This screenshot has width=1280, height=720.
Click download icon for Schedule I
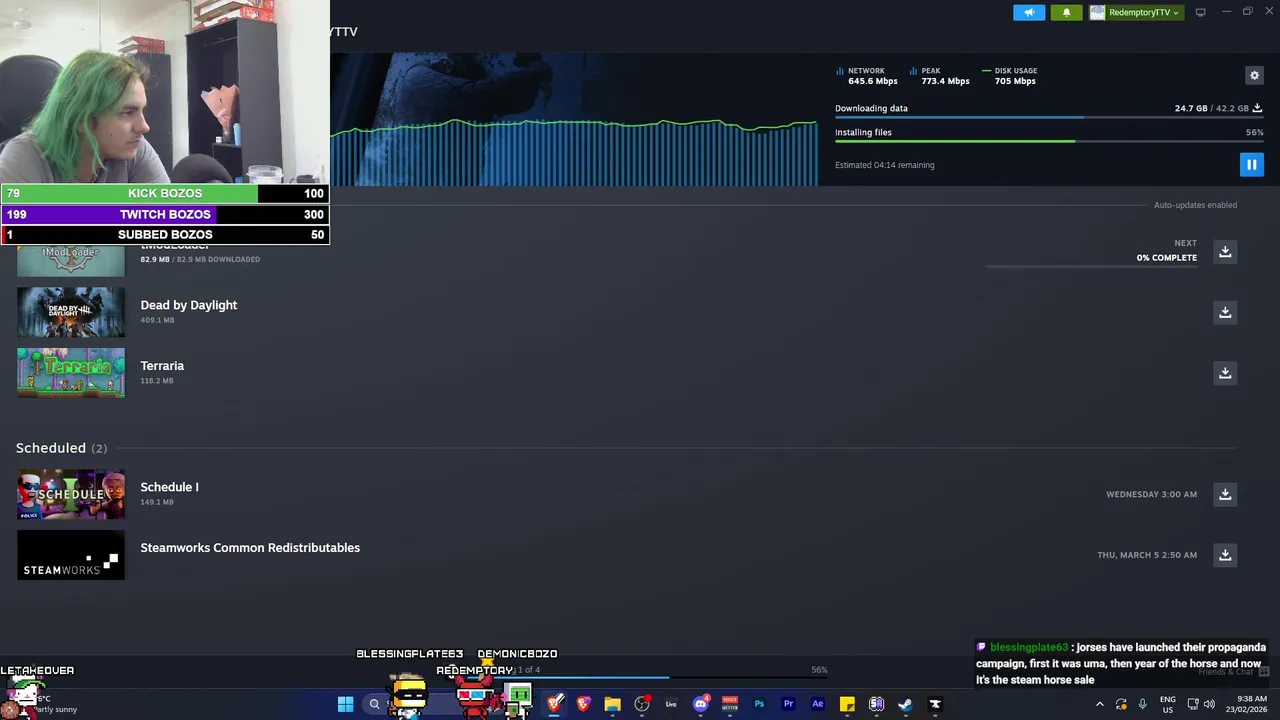[x=1225, y=494]
